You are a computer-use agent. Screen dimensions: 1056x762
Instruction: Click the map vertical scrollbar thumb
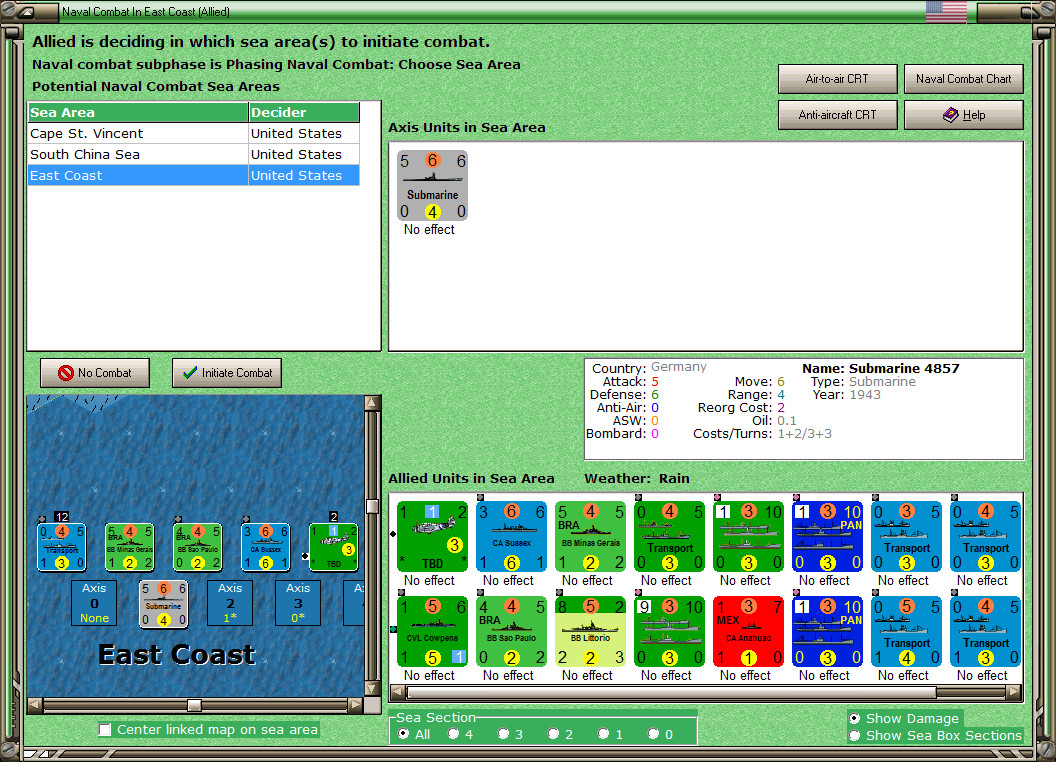(372, 507)
